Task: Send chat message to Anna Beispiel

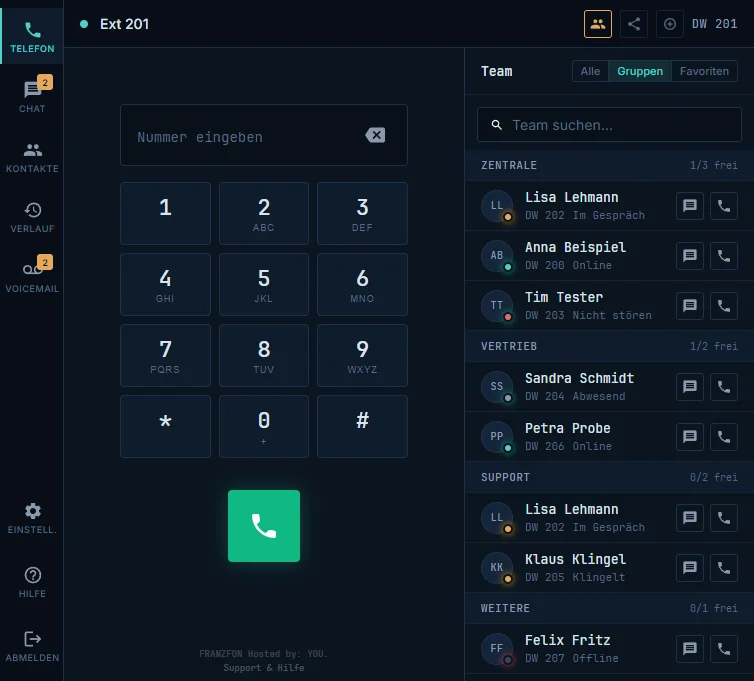Action: point(690,256)
